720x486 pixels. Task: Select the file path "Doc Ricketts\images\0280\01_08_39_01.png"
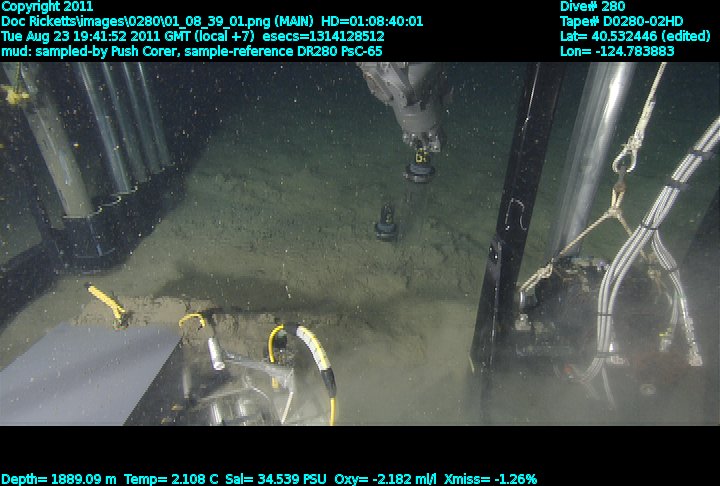[x=137, y=22]
